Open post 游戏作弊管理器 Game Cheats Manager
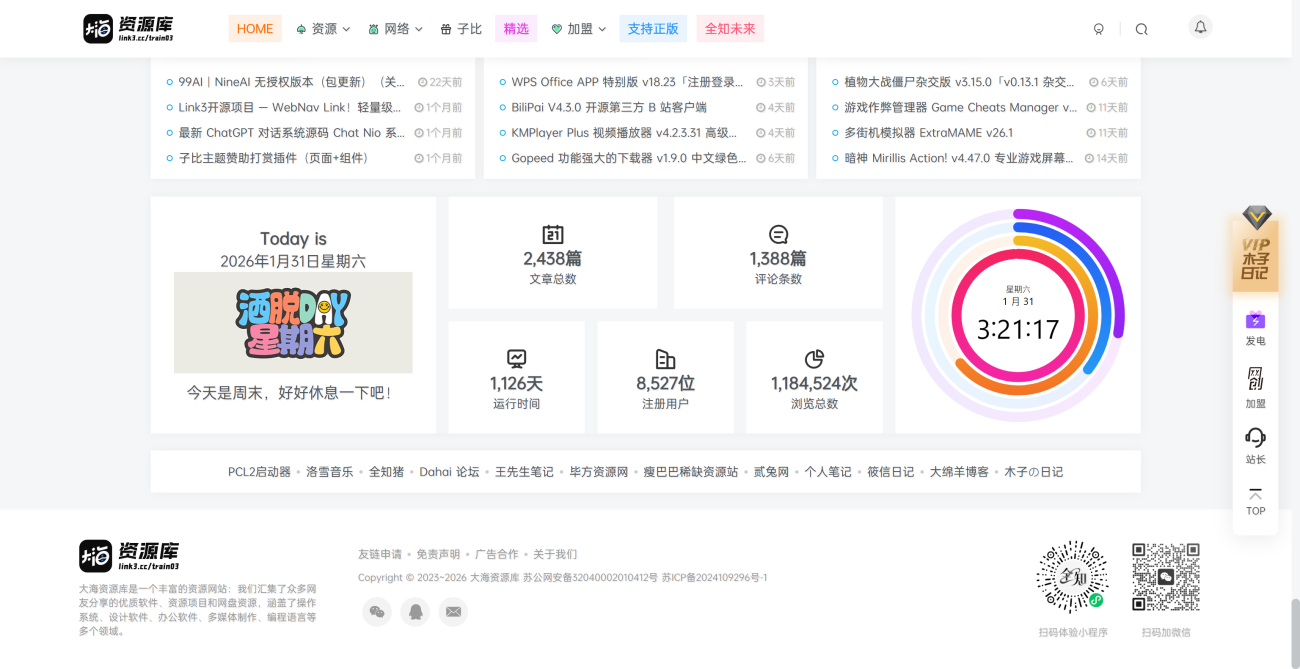The image size is (1300, 669). click(960, 107)
